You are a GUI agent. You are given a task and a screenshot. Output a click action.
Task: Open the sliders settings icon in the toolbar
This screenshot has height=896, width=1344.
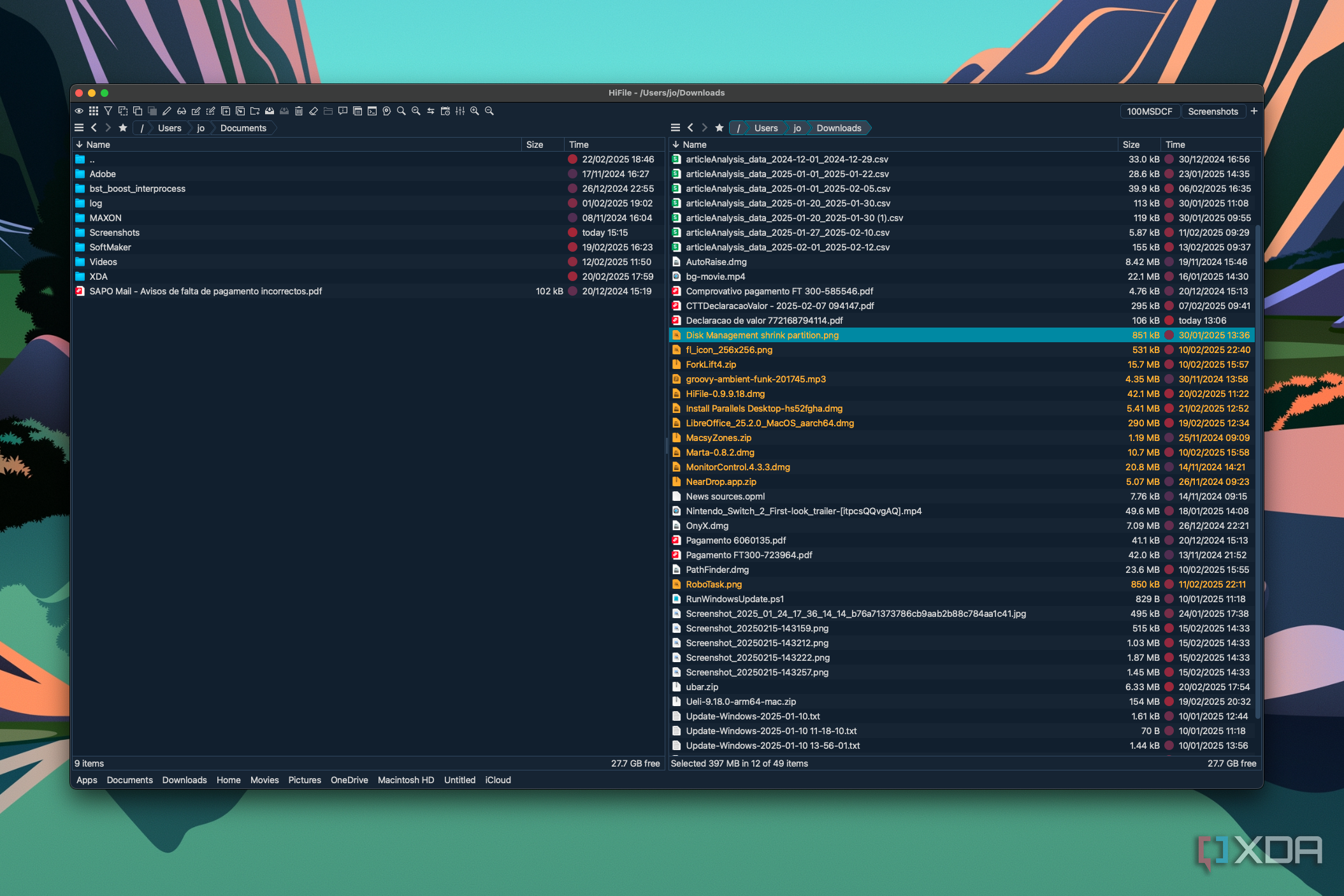[461, 111]
